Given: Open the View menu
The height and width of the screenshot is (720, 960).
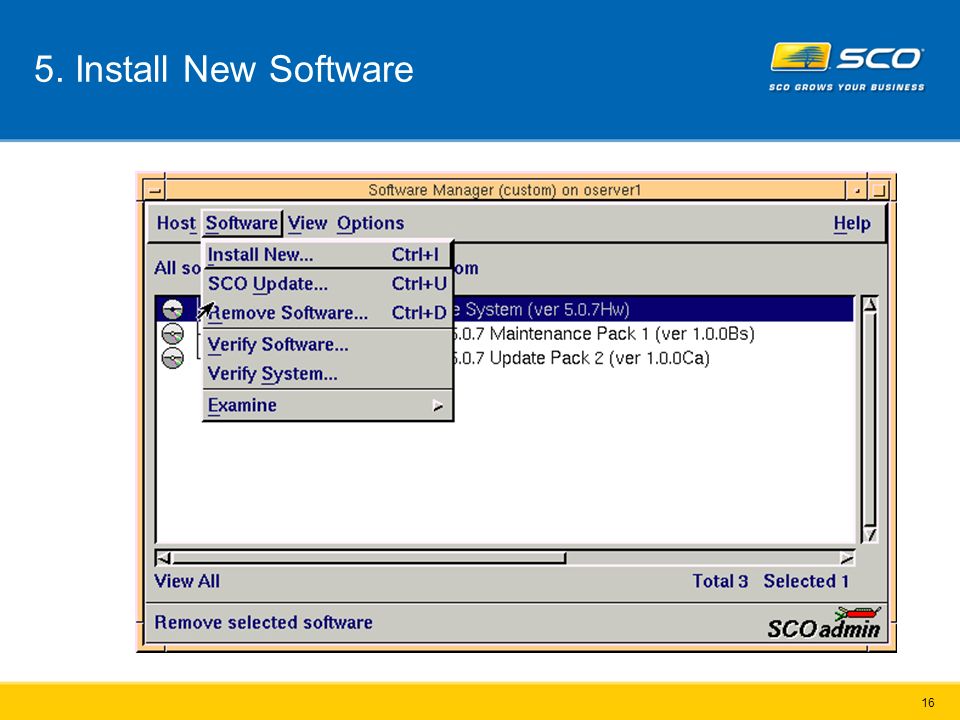Looking at the screenshot, I should click(x=307, y=223).
